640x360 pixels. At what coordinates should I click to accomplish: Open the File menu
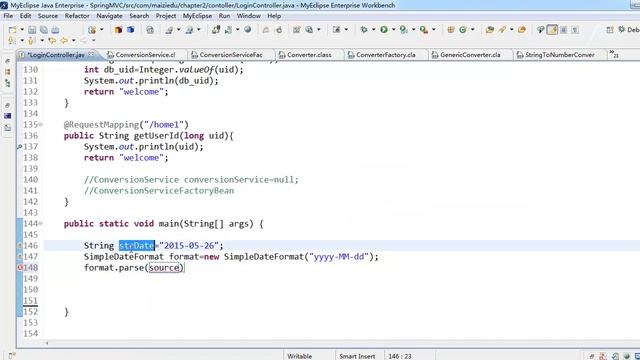click(8, 16)
